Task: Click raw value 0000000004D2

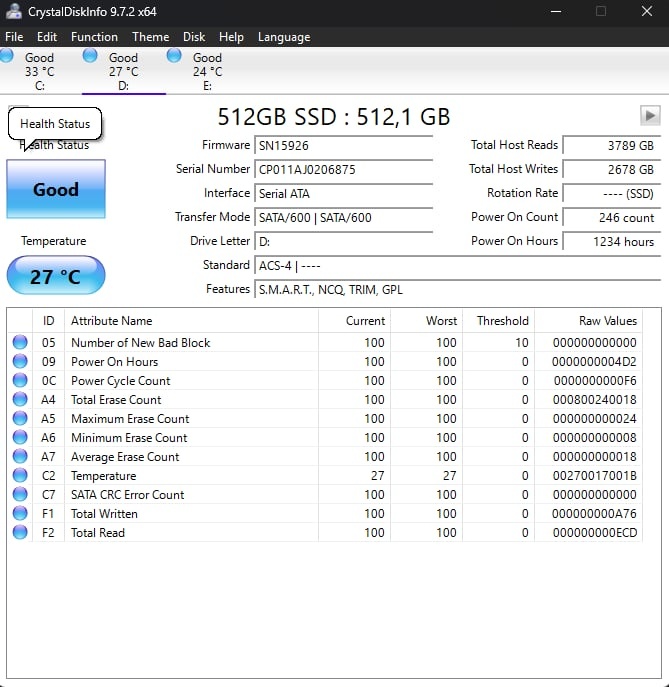Action: tap(594, 362)
